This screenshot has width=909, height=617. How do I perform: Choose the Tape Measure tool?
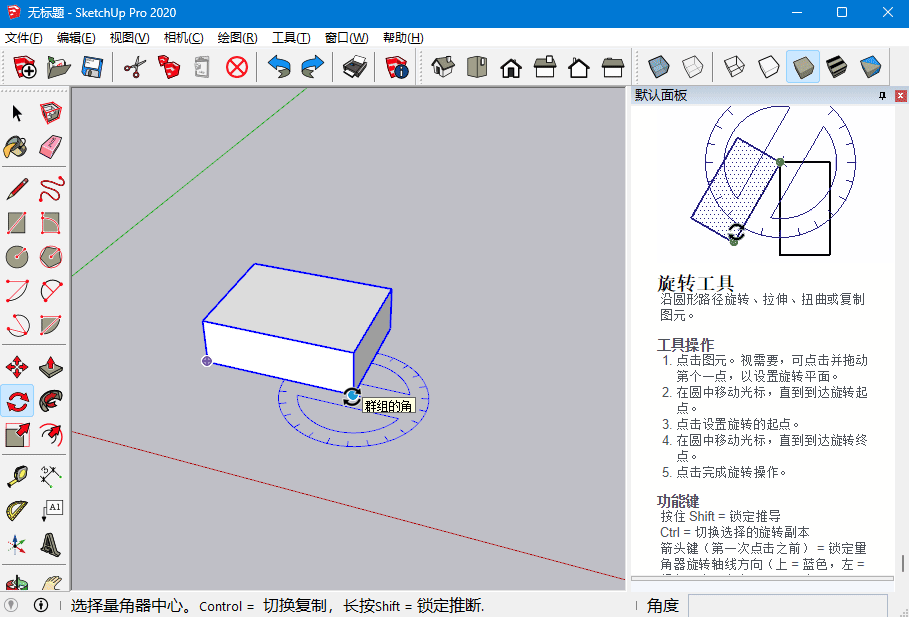coord(17,476)
